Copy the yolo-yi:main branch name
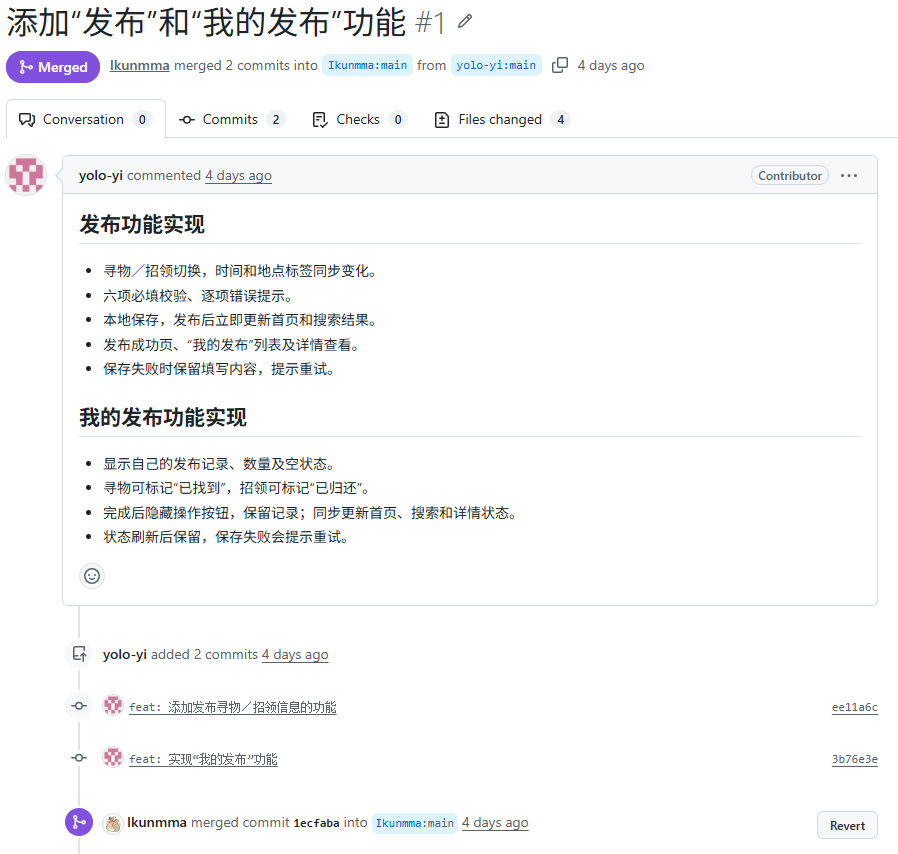 click(560, 65)
